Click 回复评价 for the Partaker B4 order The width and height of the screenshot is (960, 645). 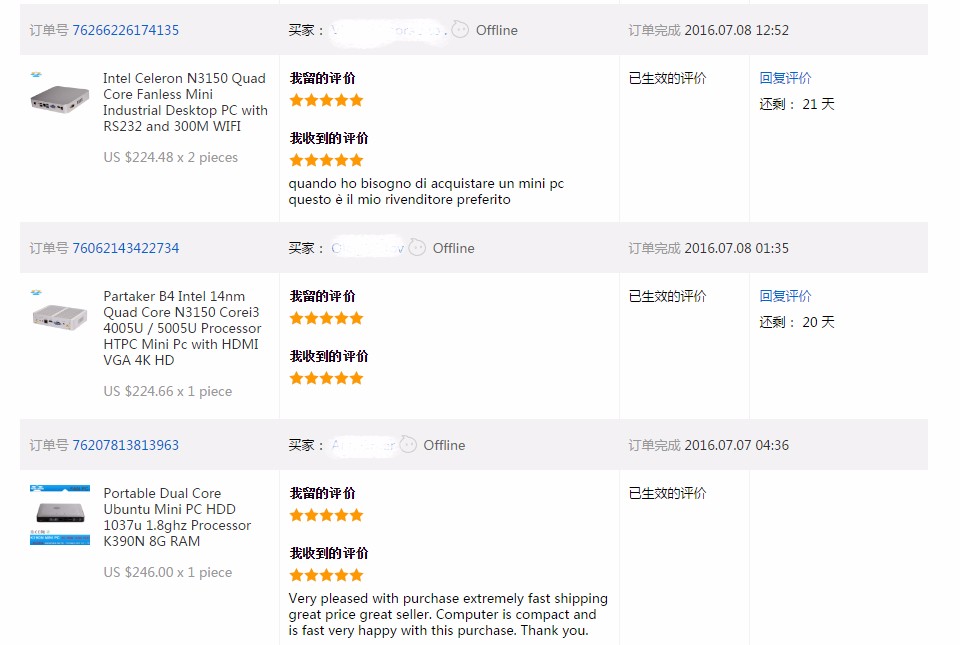pyautogui.click(x=785, y=296)
